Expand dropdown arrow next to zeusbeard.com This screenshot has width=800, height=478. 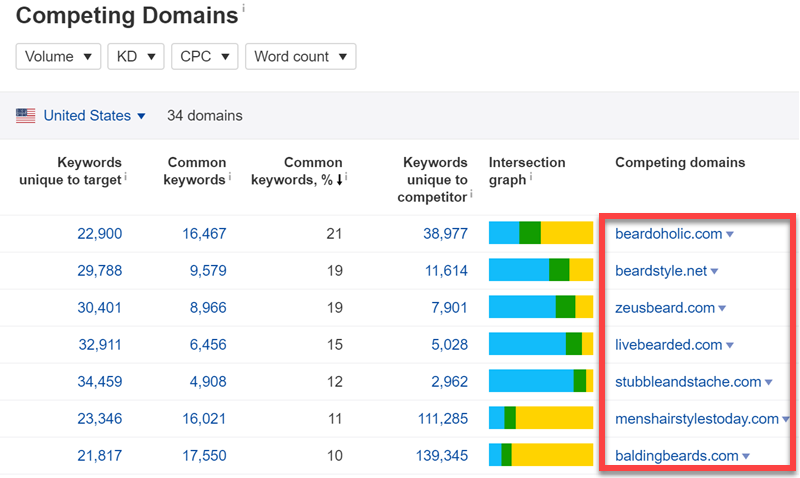click(x=722, y=309)
